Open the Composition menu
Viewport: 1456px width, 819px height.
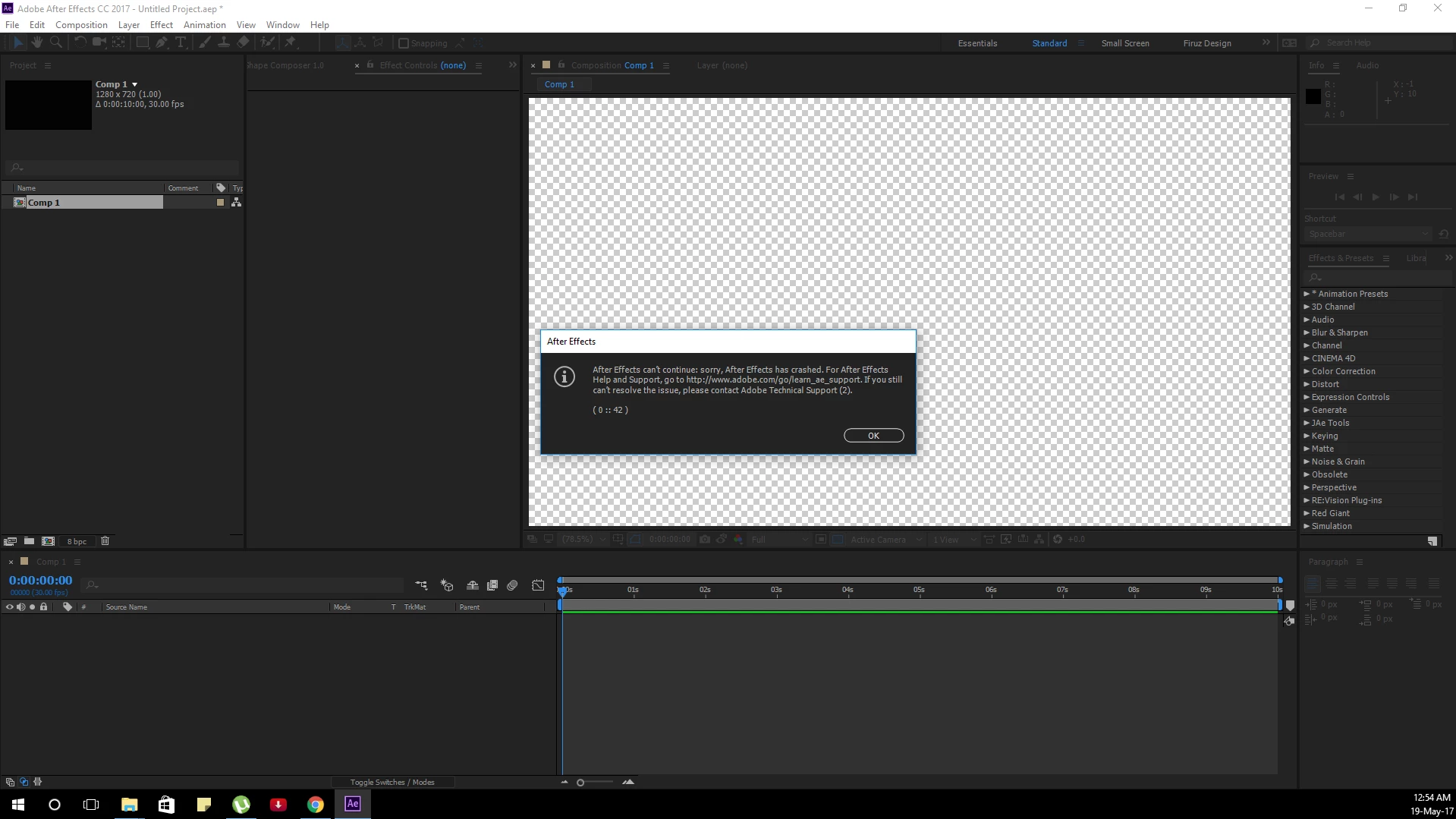pos(81,24)
